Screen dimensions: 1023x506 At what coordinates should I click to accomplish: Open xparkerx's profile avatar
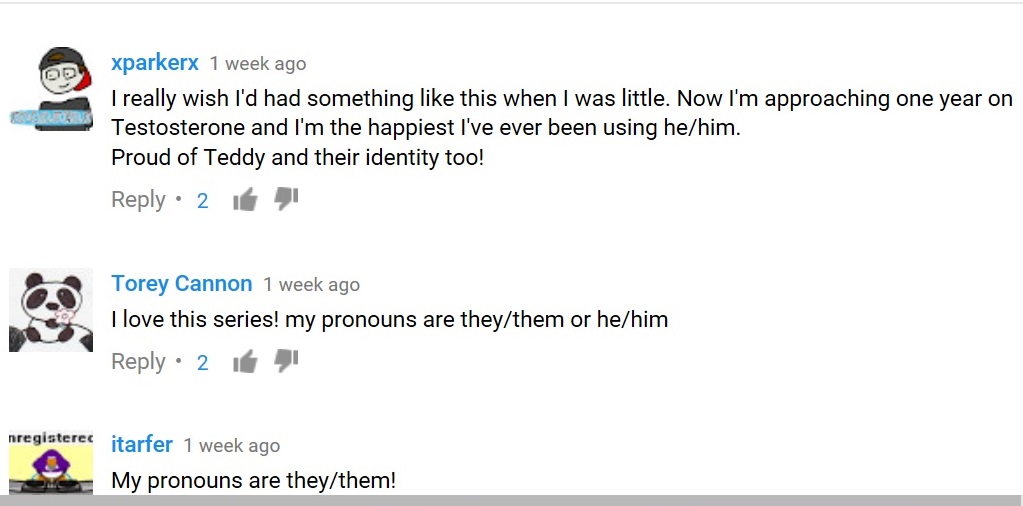point(51,88)
